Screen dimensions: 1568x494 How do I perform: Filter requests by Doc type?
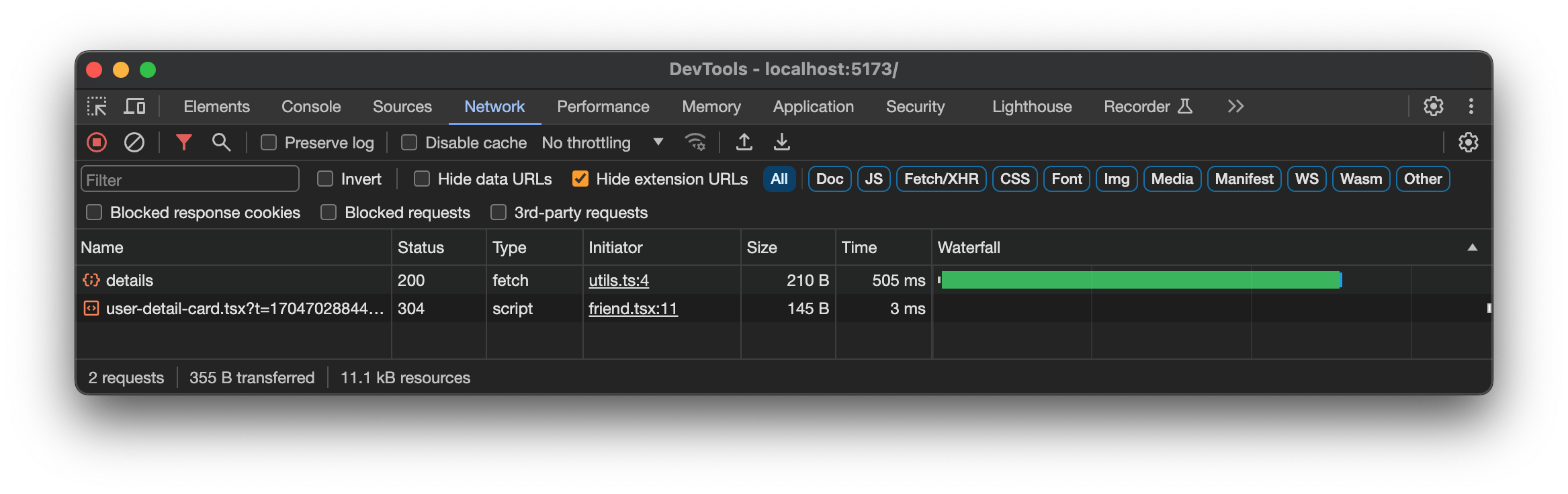pyautogui.click(x=830, y=179)
